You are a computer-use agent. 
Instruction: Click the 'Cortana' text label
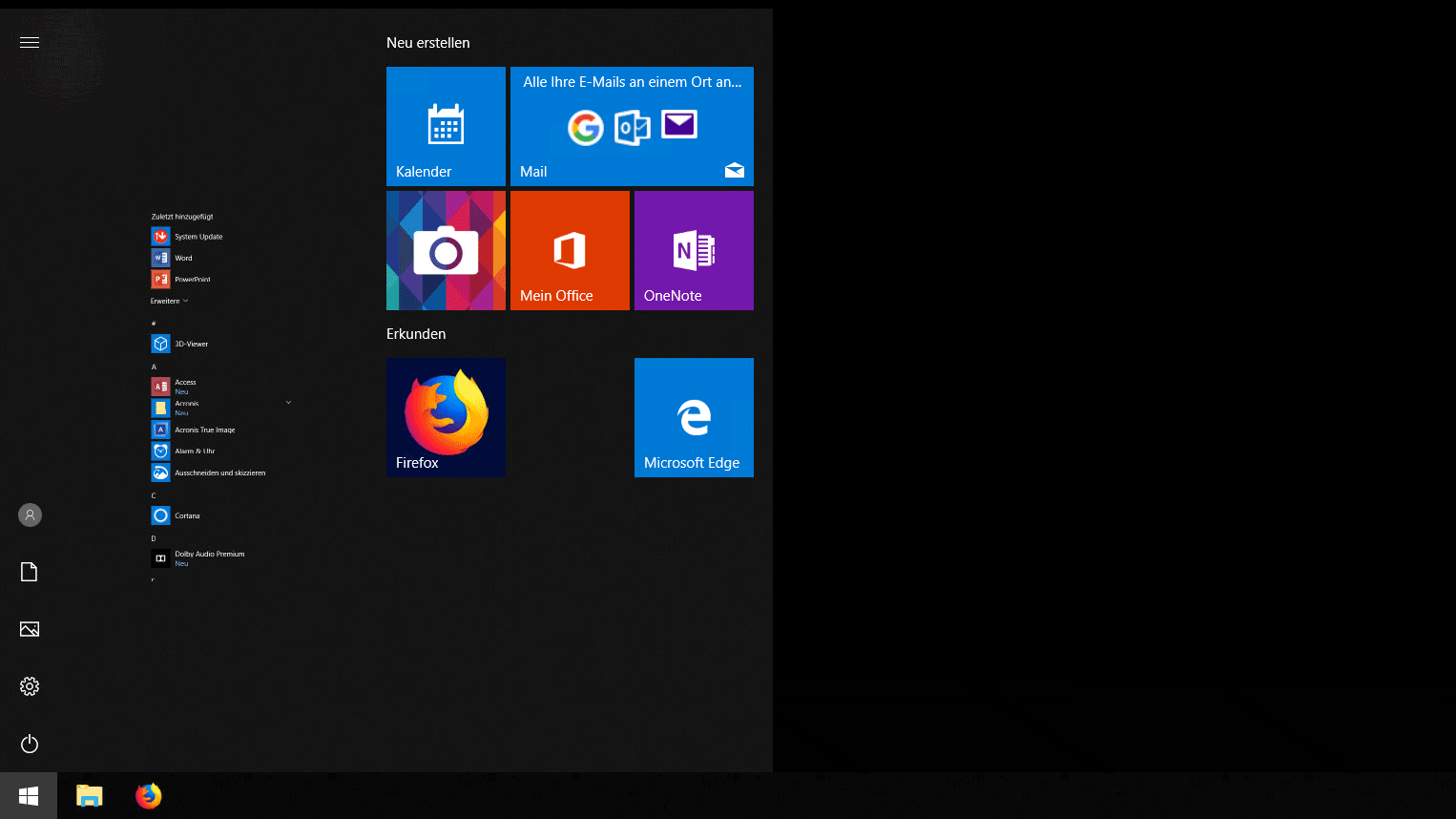coord(187,515)
